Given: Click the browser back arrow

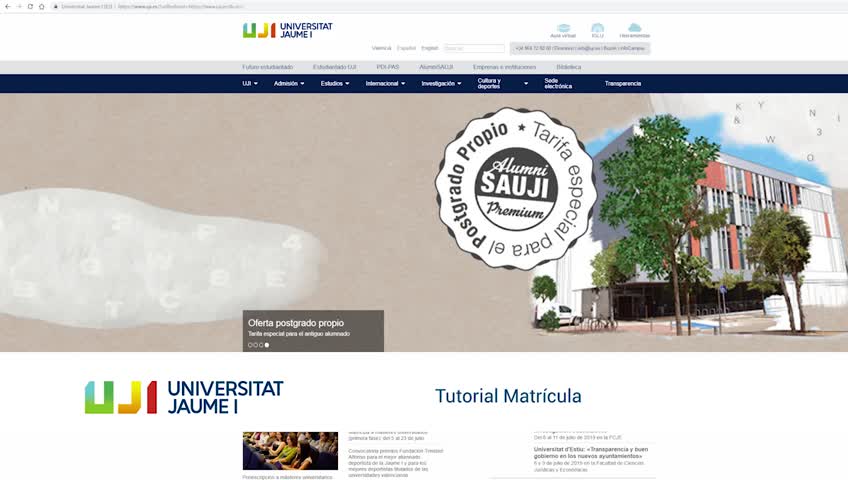Looking at the screenshot, I should [8, 6].
